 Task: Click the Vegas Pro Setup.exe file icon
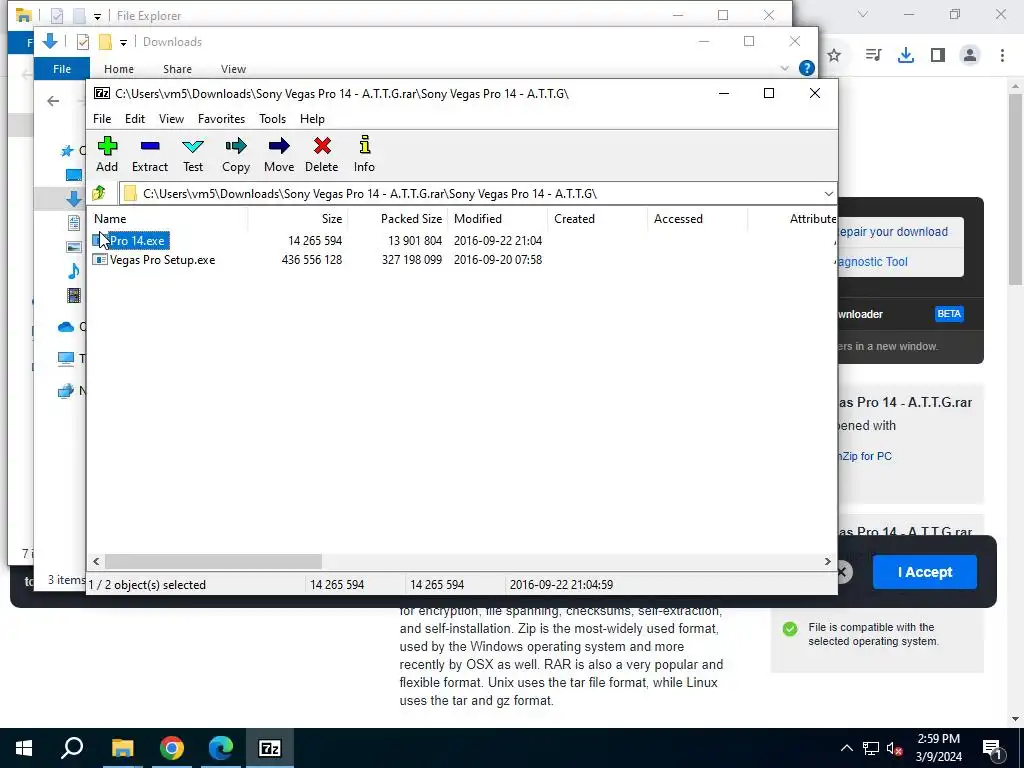100,260
